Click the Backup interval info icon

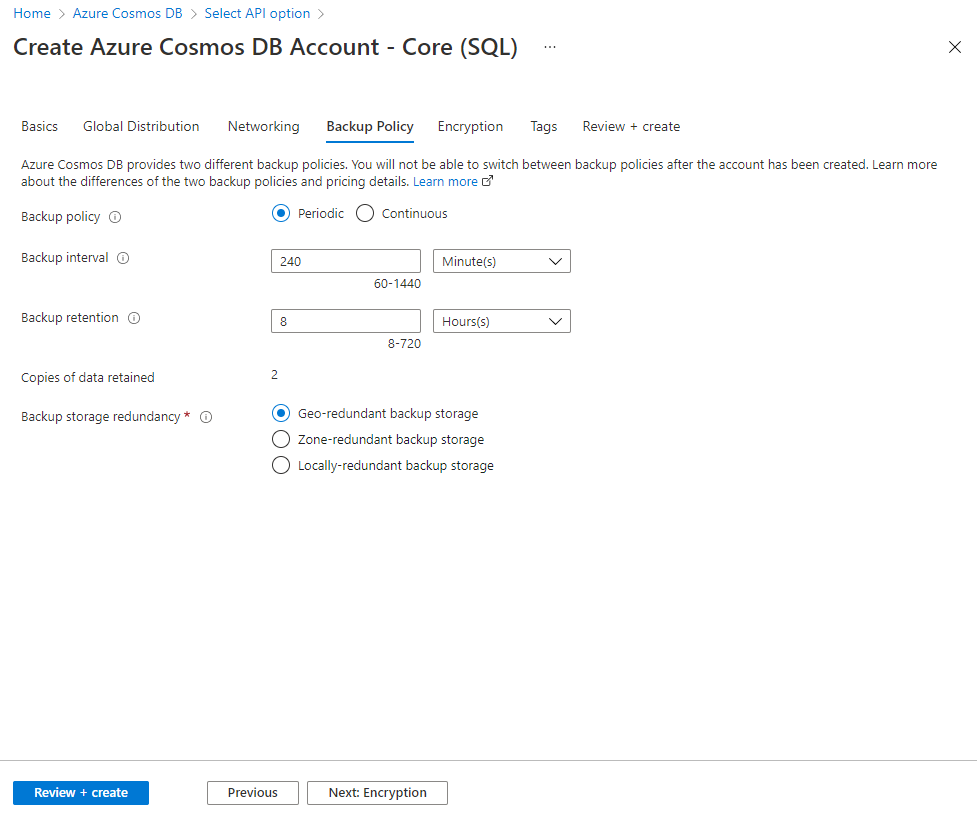point(123,258)
